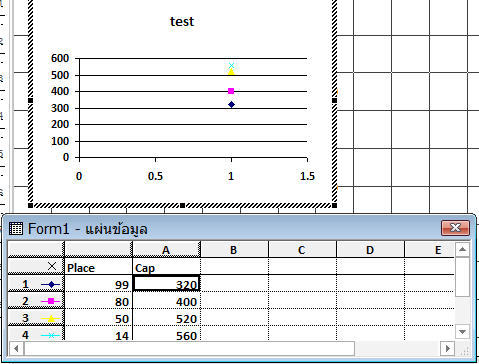Select the cell containing 14
479x364 pixels.
pos(99,334)
